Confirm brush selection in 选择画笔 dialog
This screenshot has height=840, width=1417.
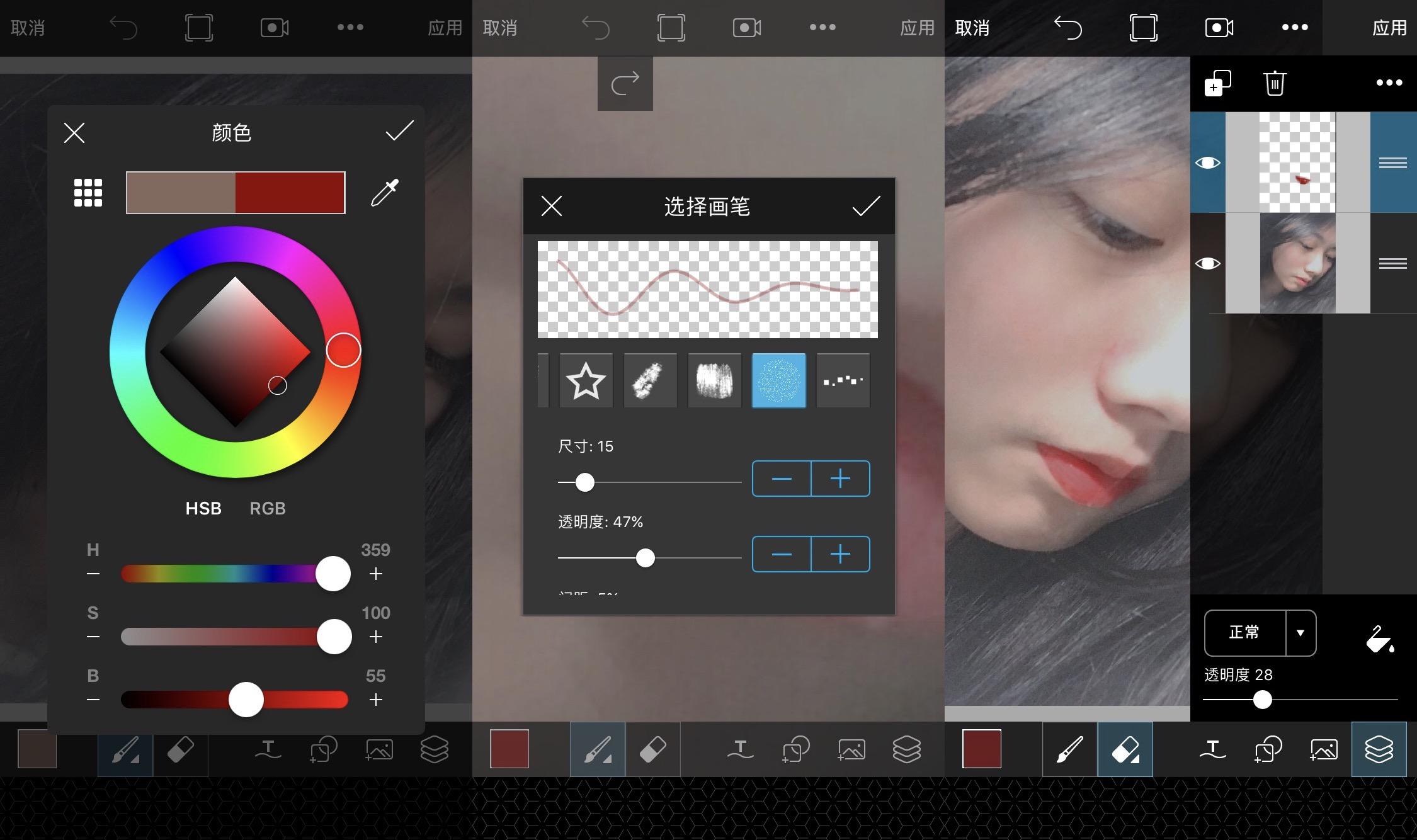coord(866,206)
